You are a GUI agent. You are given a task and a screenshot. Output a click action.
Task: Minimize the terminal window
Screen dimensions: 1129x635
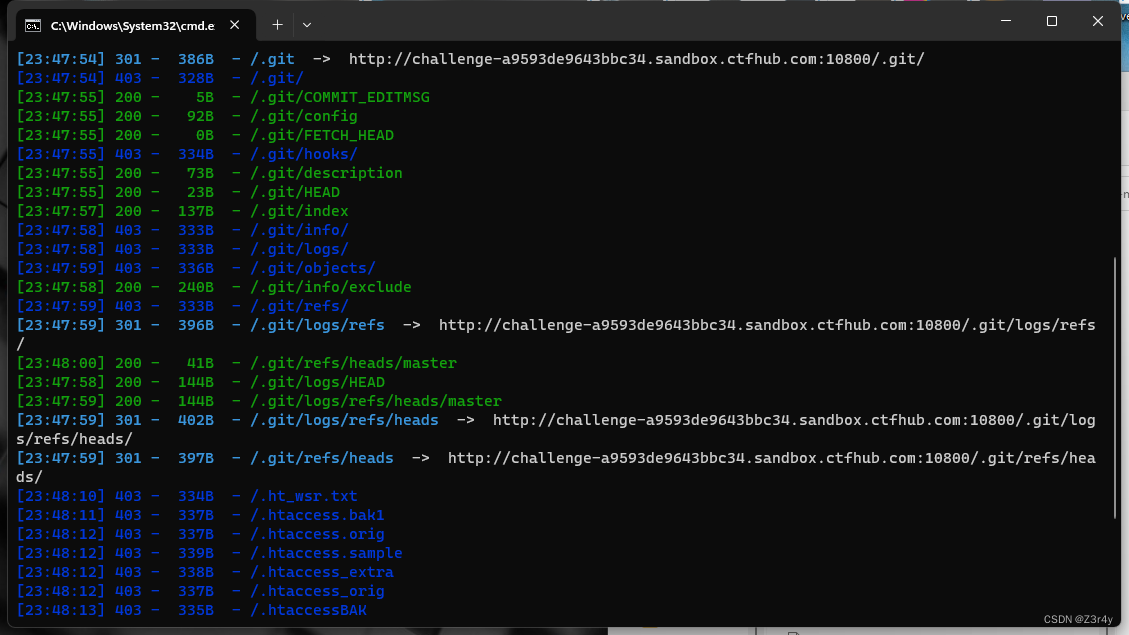[1005, 20]
